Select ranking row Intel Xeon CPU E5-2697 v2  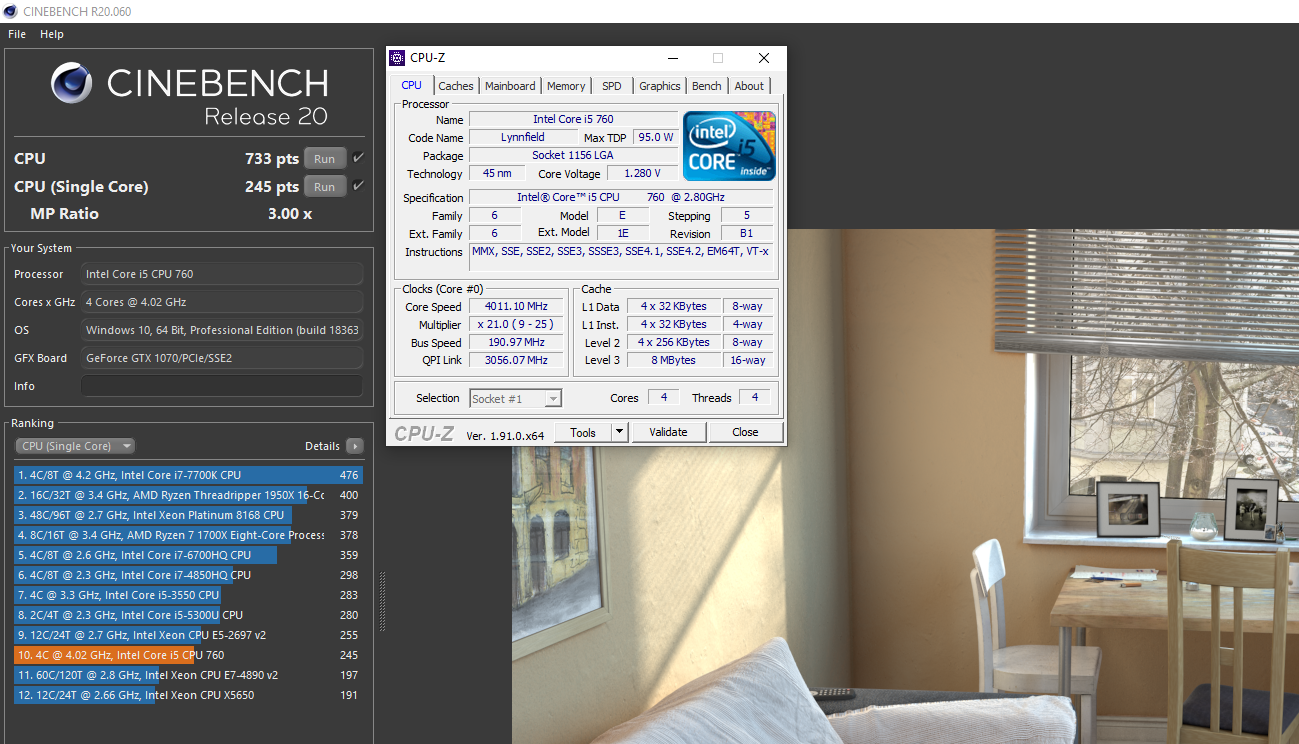(x=188, y=635)
